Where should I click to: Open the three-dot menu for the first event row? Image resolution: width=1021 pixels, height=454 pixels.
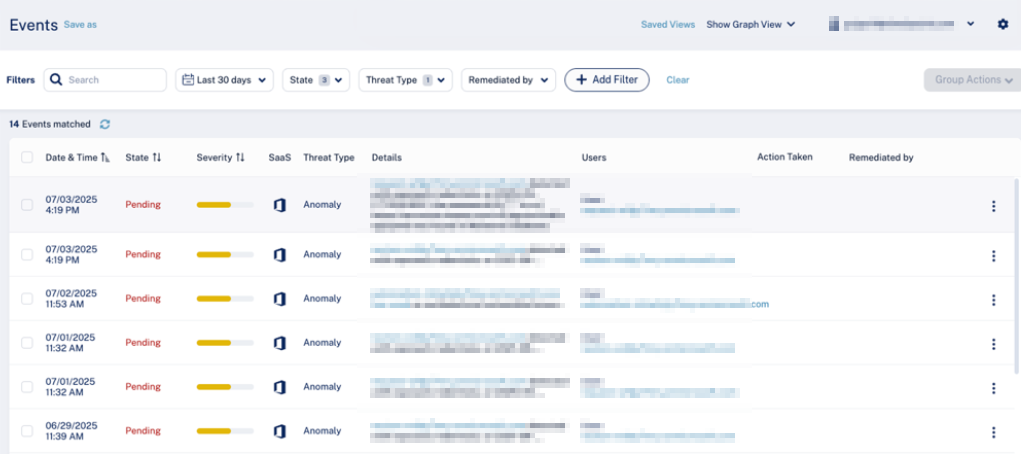coord(993,206)
